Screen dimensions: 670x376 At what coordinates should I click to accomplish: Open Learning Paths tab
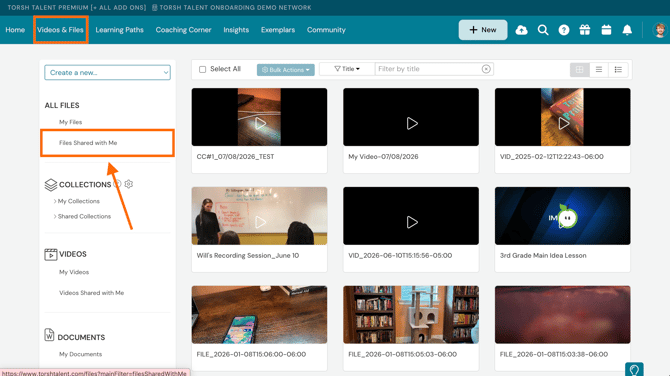tap(119, 30)
